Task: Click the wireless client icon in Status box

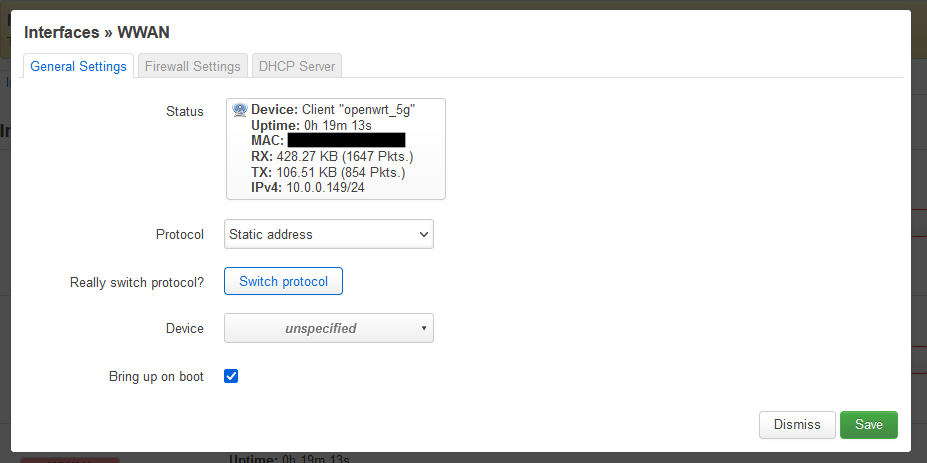Action: [240, 109]
